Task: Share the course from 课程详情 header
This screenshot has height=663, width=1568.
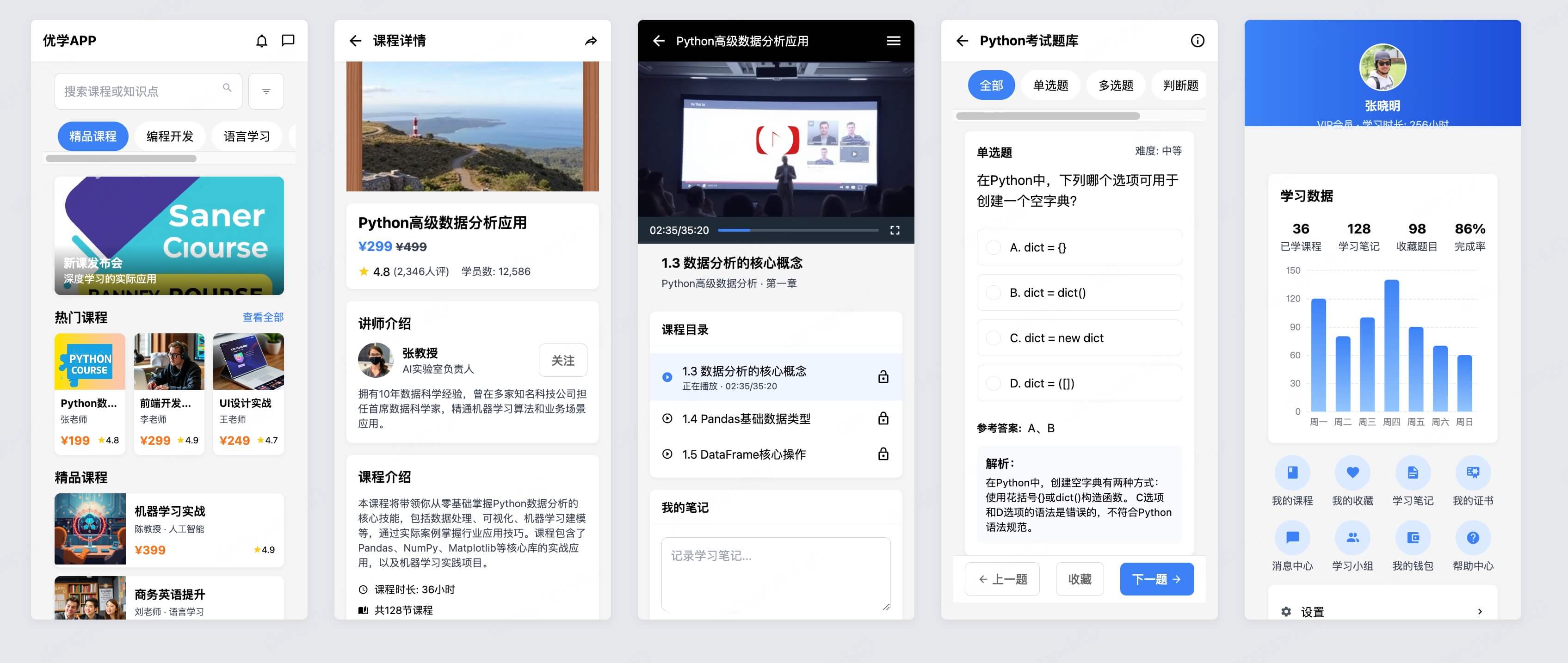Action: click(591, 41)
